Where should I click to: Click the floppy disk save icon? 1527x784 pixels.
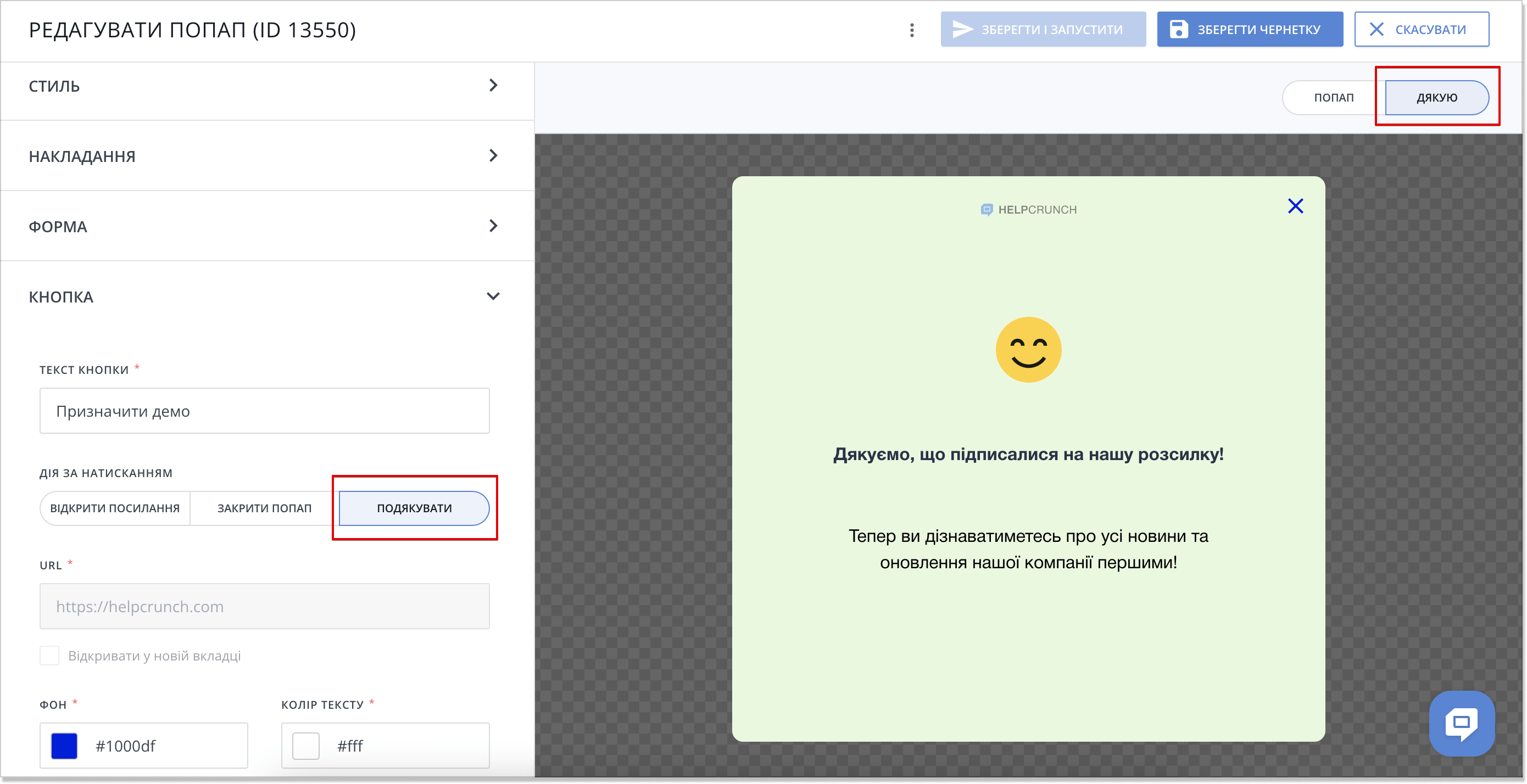(x=1180, y=29)
